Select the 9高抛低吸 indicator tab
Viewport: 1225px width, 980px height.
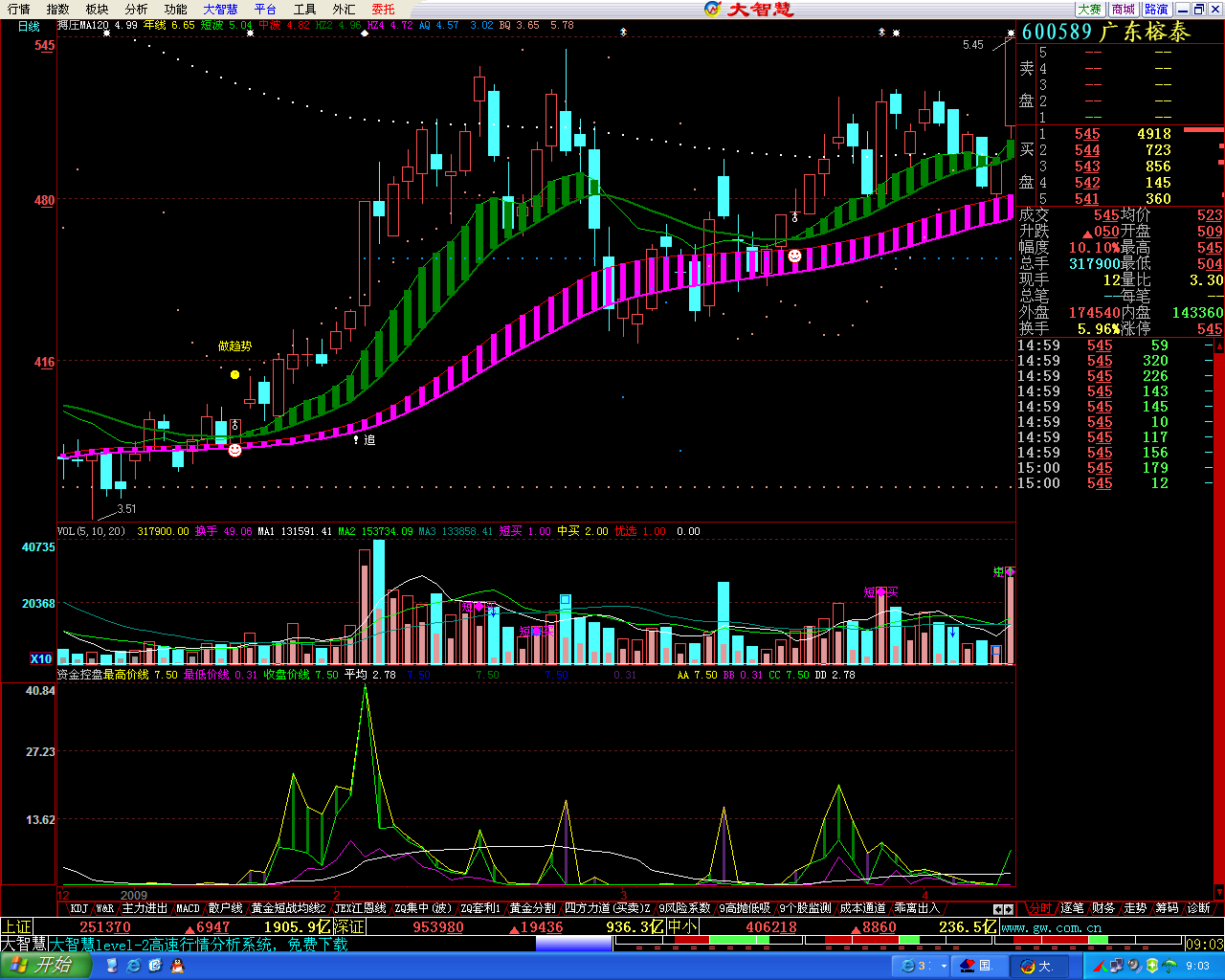[x=745, y=908]
